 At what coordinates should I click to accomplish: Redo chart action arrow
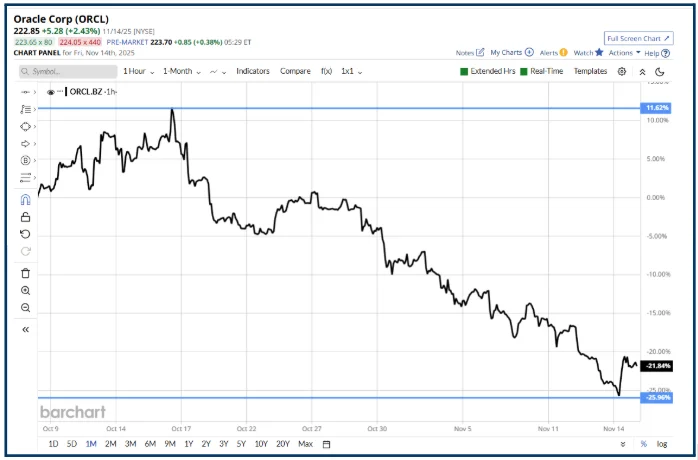[x=25, y=251]
